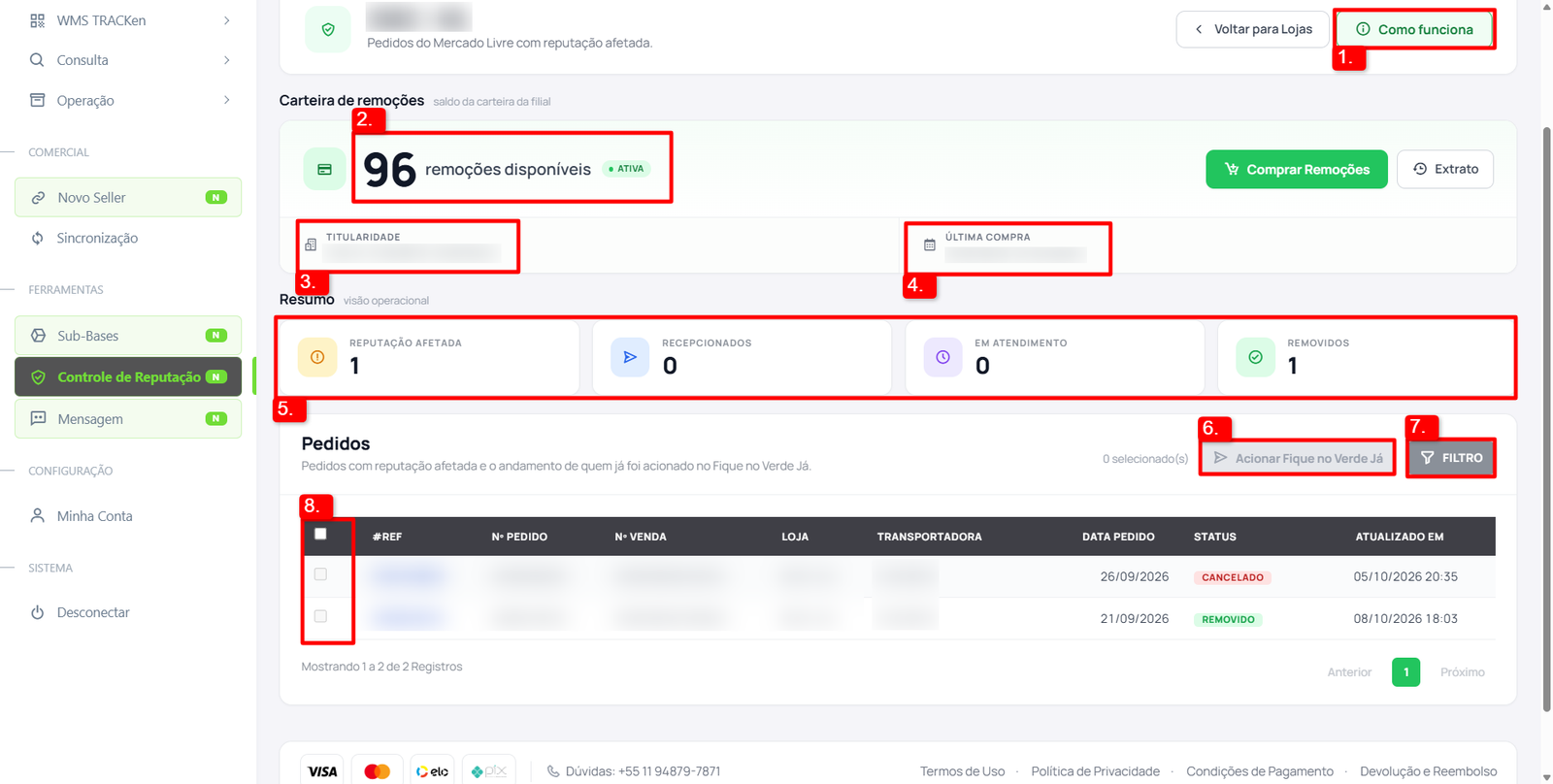The width and height of the screenshot is (1553, 784).
Task: Click the Removidos checkmark icon
Action: tap(1255, 357)
